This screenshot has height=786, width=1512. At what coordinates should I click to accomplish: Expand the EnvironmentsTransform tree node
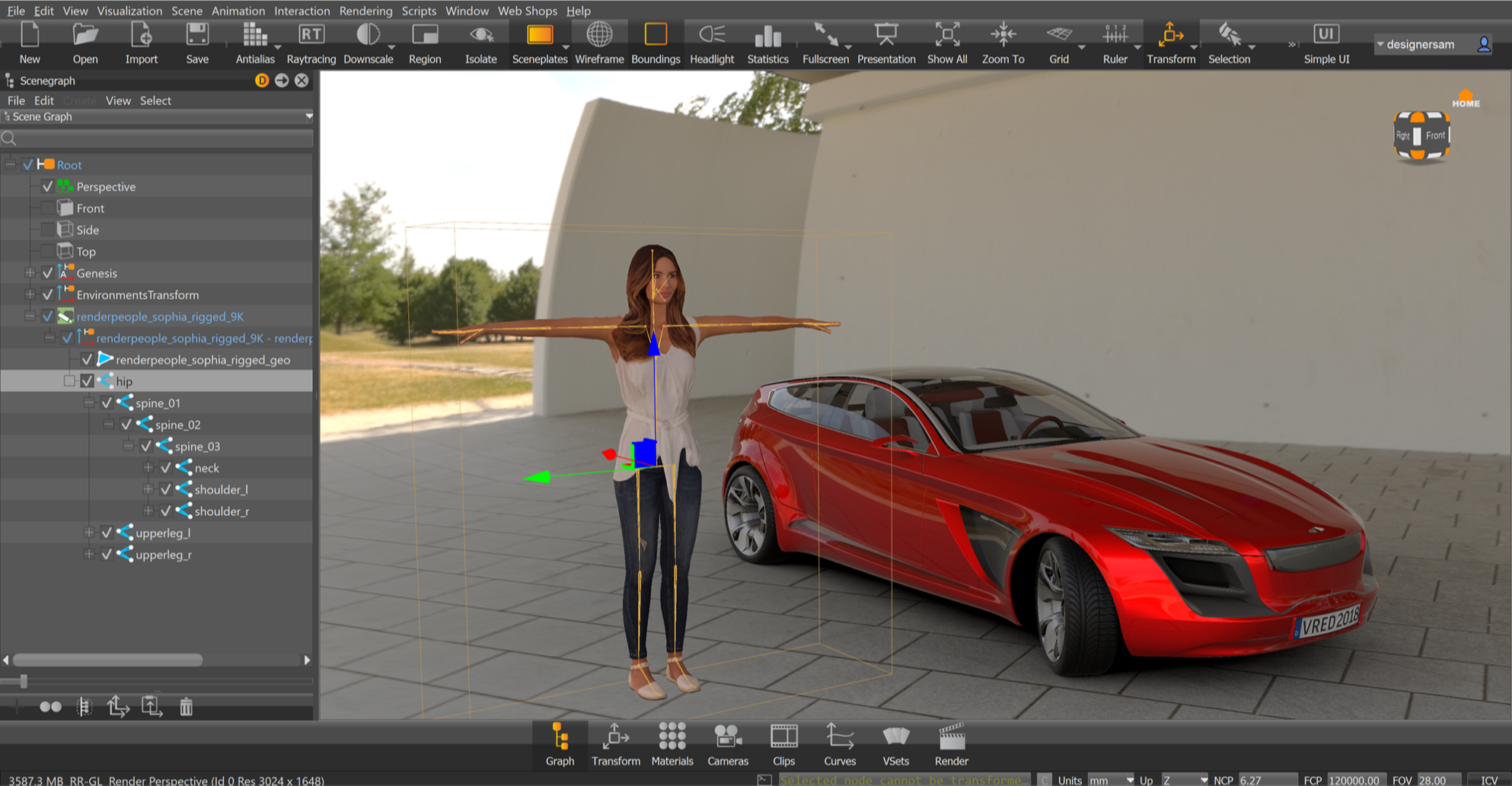pyautogui.click(x=30, y=294)
